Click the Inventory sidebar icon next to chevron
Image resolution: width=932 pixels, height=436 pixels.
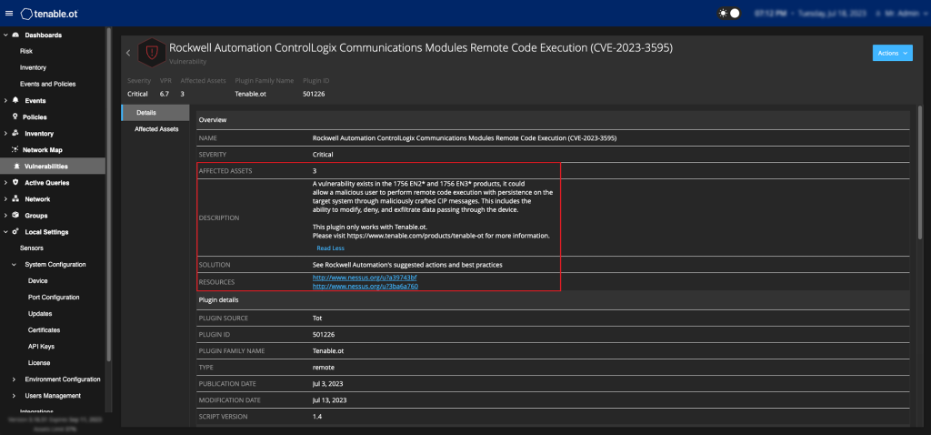(x=15, y=134)
